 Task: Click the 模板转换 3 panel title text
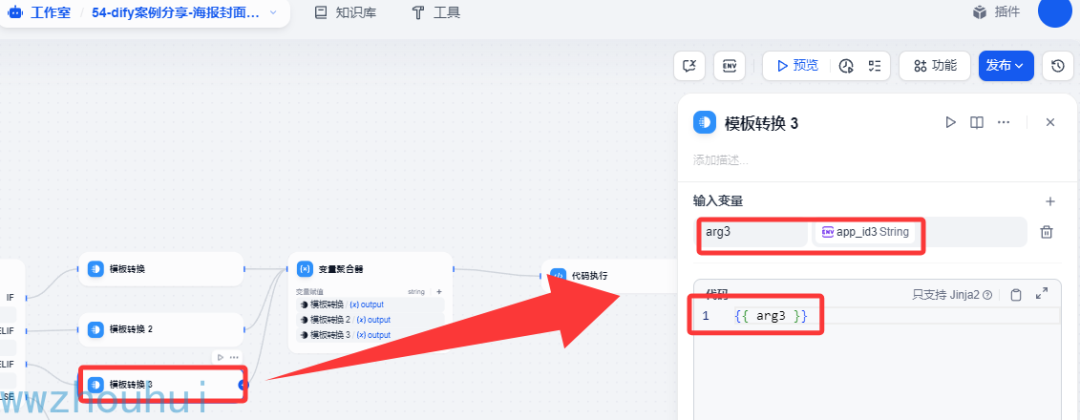(x=761, y=123)
